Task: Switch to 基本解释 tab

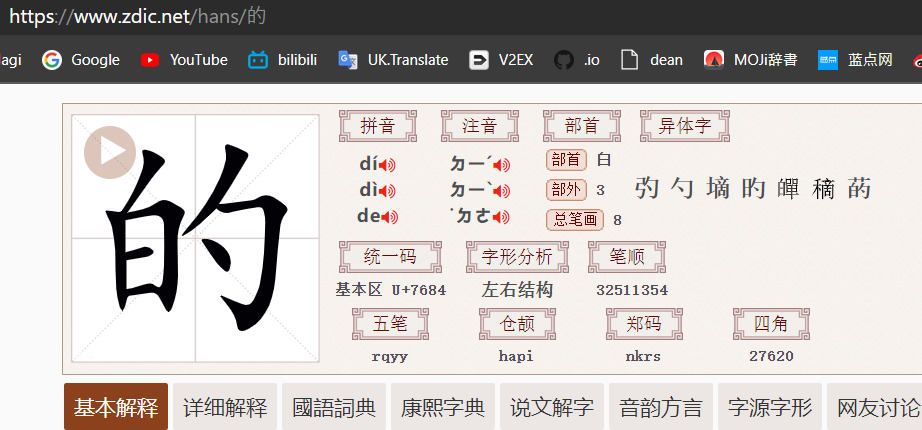Action: click(116, 406)
